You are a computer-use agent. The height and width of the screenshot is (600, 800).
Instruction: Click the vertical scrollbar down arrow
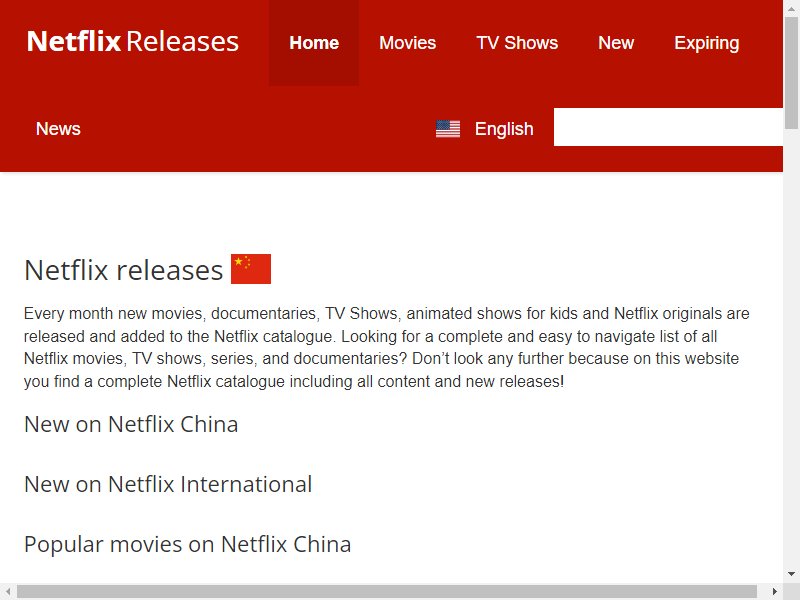click(x=791, y=574)
